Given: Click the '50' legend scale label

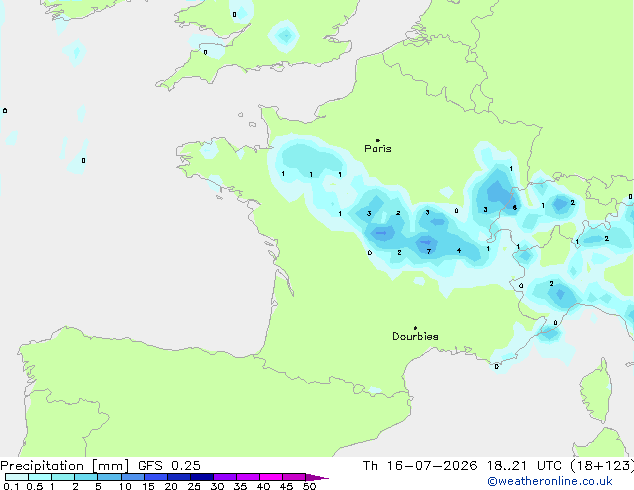Looking at the screenshot, I should tap(310, 486).
